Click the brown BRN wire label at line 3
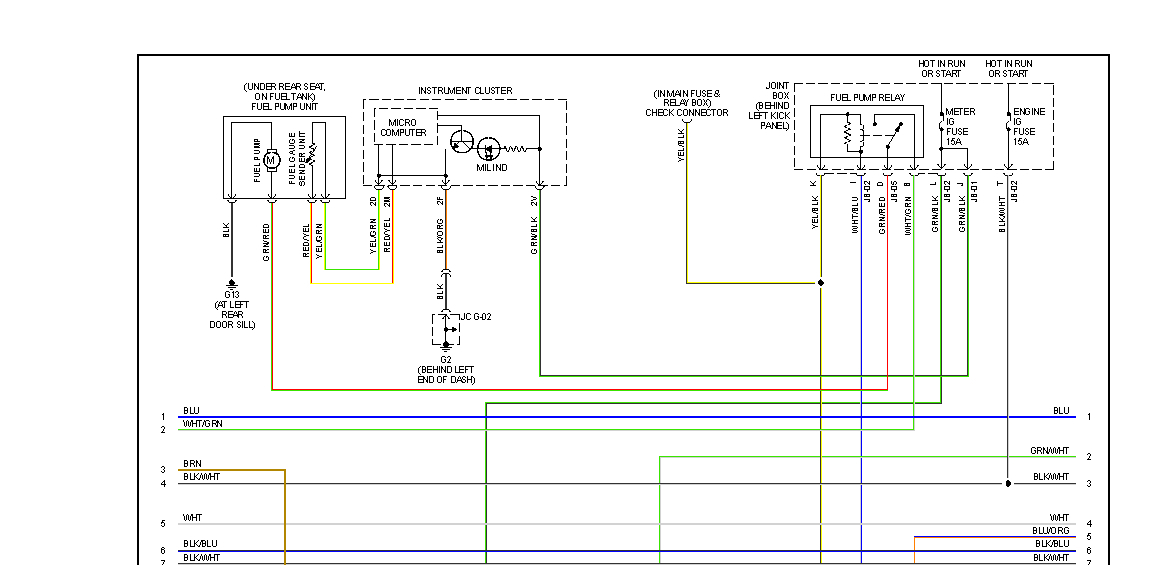 (x=192, y=463)
